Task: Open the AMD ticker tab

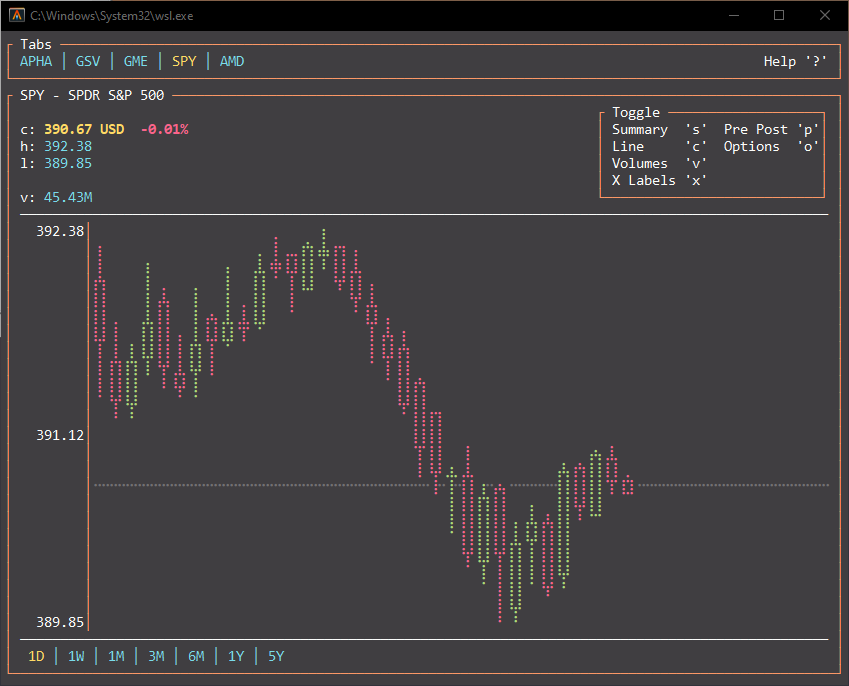Action: coord(232,61)
